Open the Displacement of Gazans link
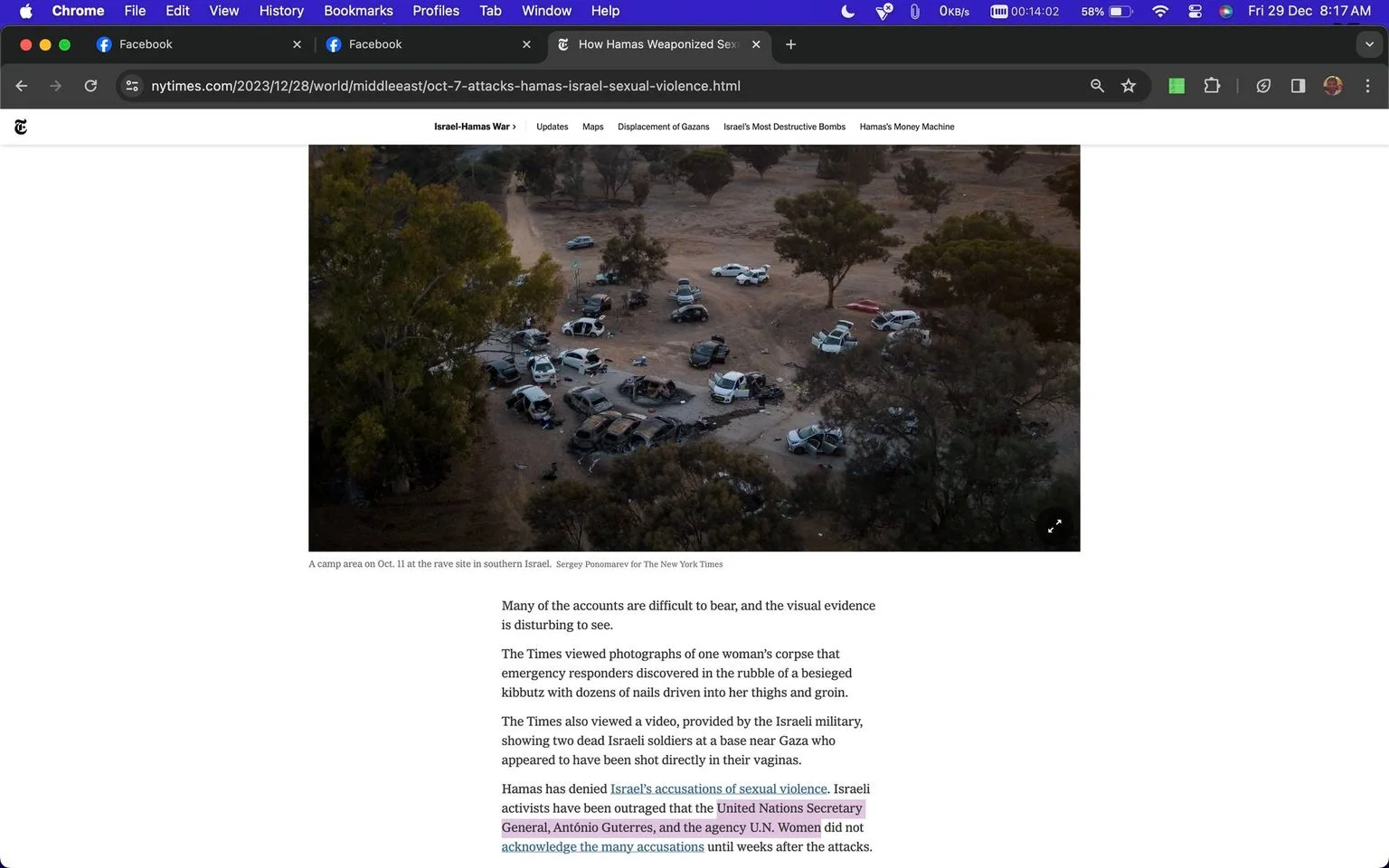 pos(663,127)
